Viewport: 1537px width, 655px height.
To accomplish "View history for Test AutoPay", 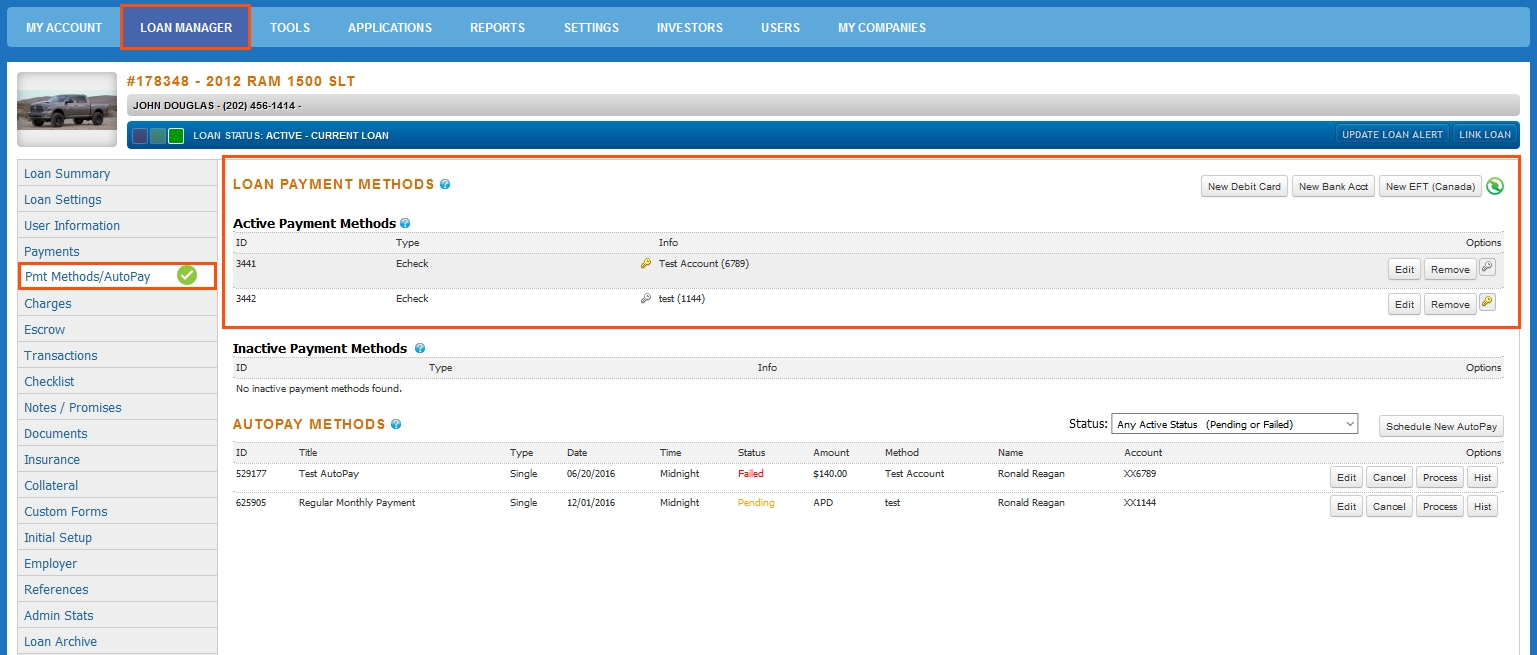I will [x=1483, y=477].
